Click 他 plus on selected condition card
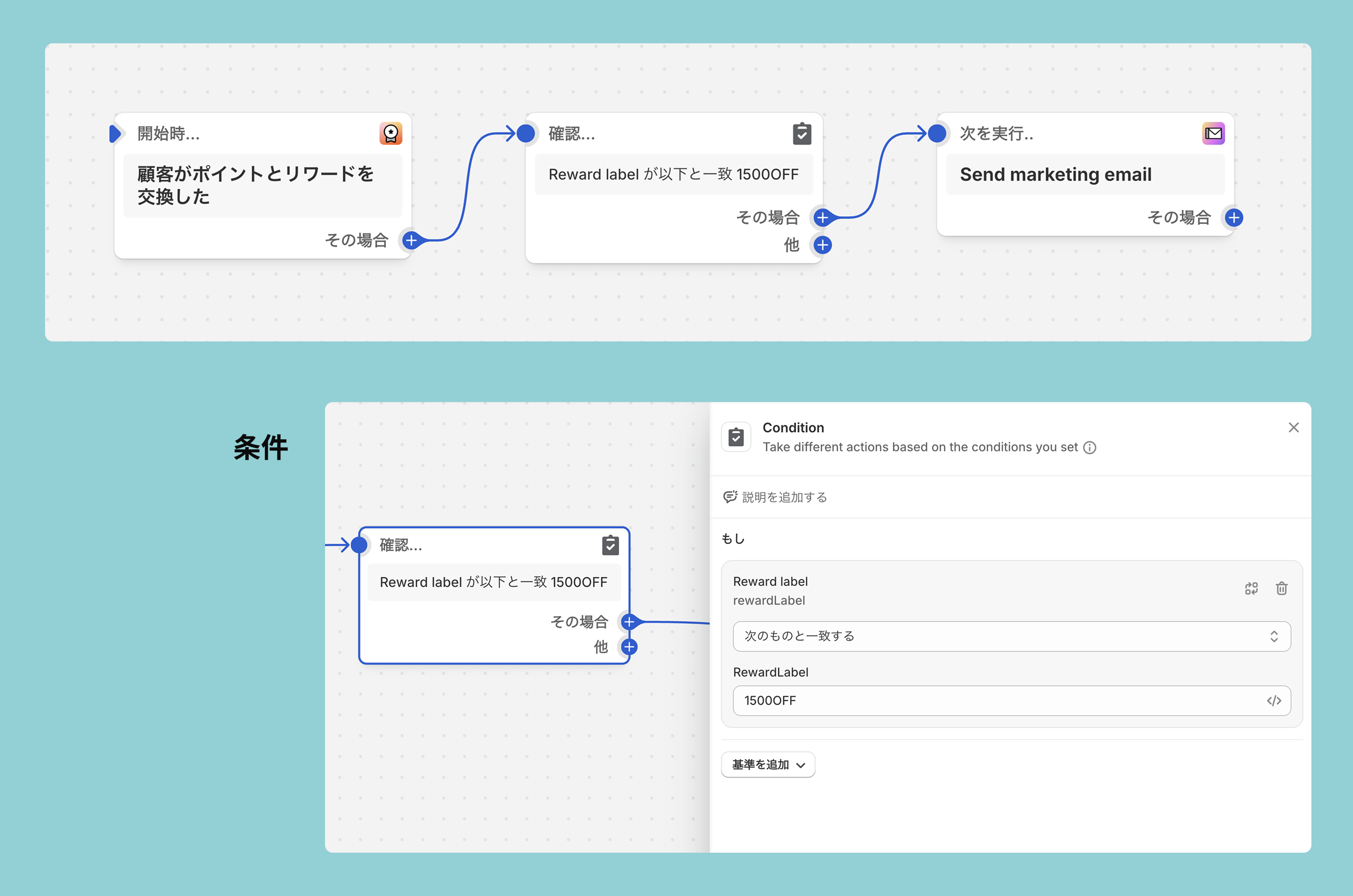This screenshot has width=1353, height=896. (x=629, y=647)
